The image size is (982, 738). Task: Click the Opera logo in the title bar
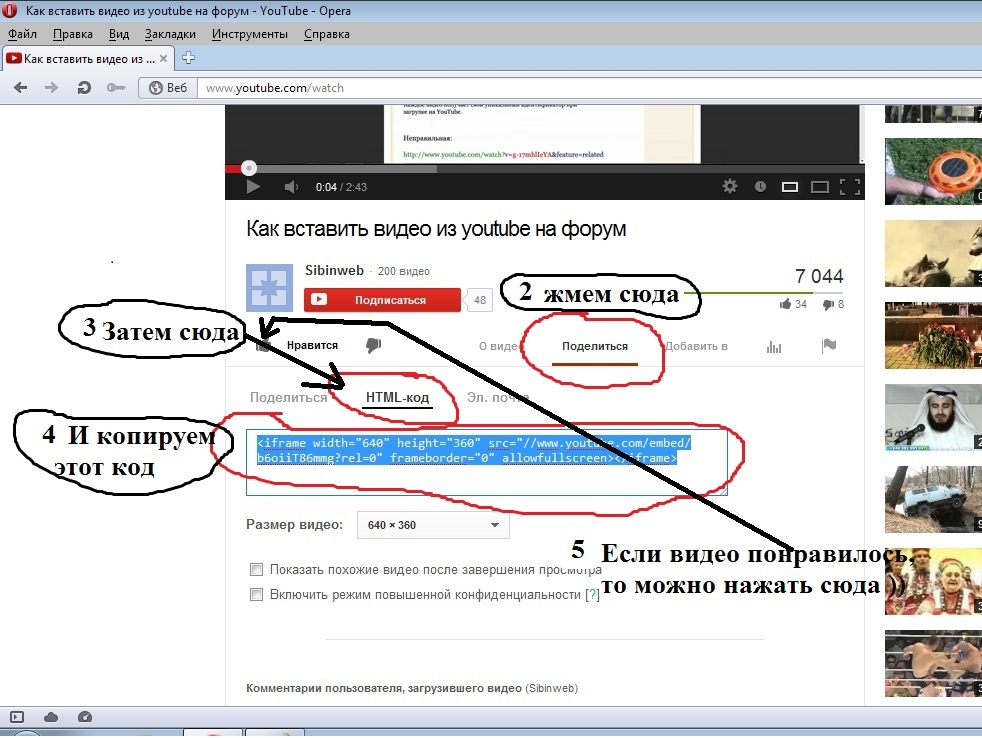pyautogui.click(x=9, y=10)
